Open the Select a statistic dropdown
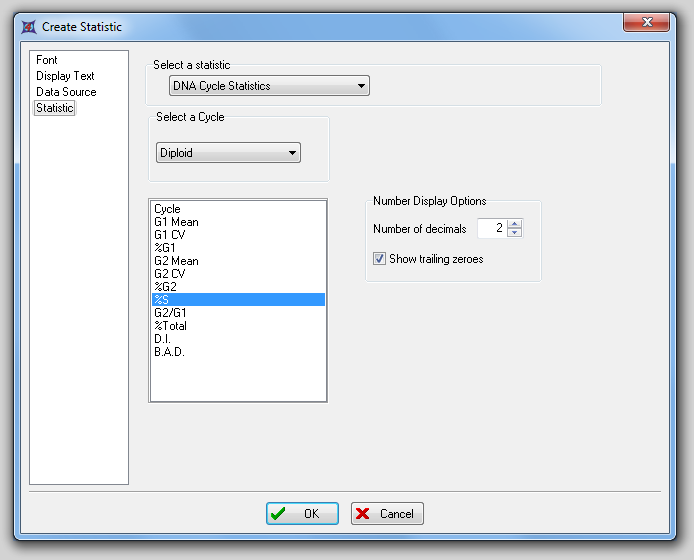694x560 pixels. [269, 86]
